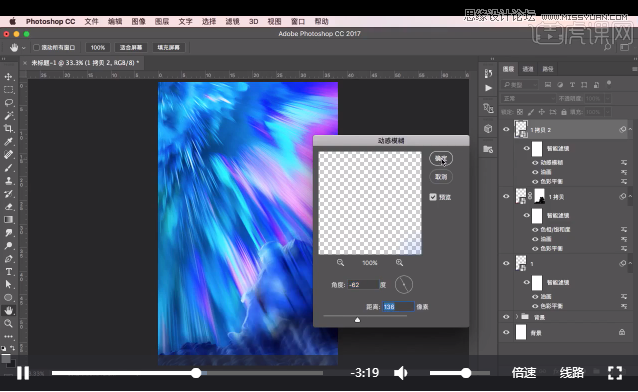638x392 pixels.
Task: Confirm the motion blur dialog
Action: [441, 158]
